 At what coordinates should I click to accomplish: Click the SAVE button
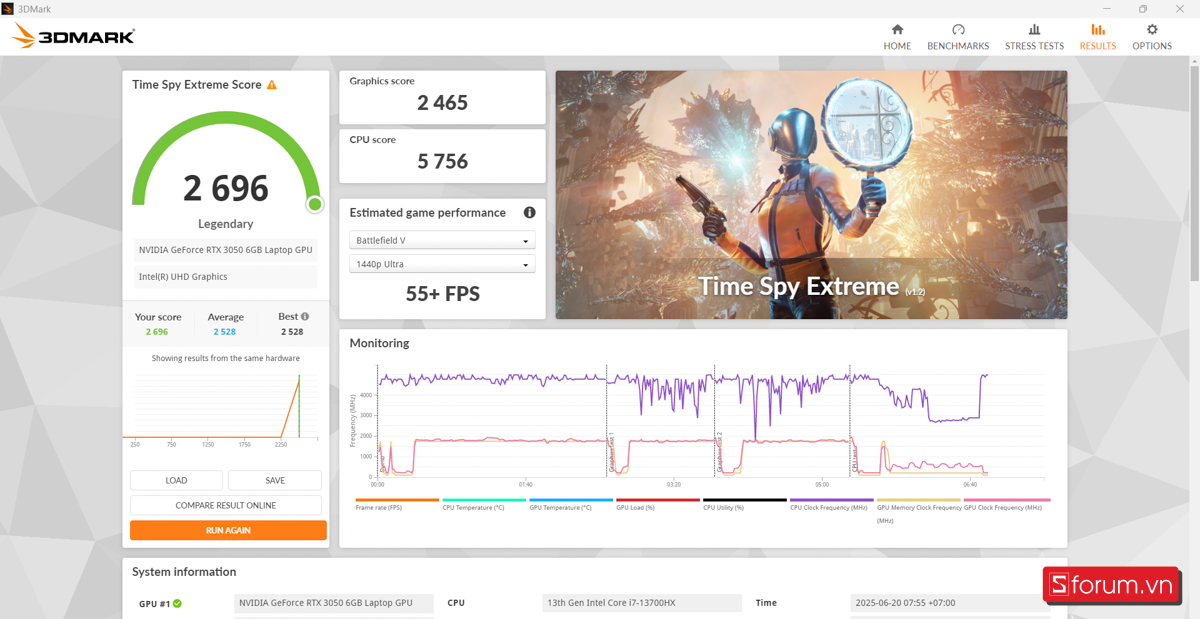click(275, 480)
